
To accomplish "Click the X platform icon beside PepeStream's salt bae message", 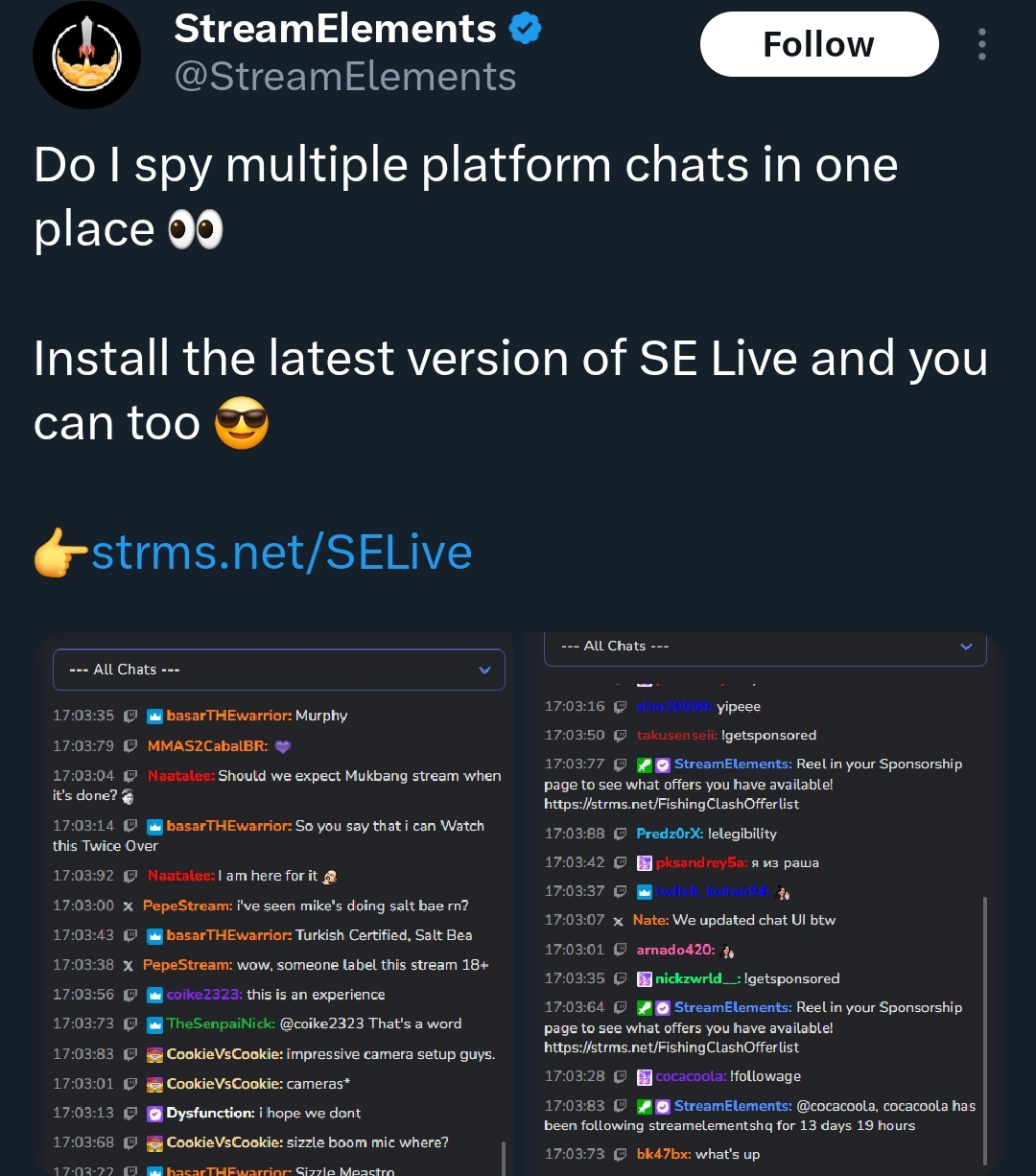I will click(x=129, y=906).
